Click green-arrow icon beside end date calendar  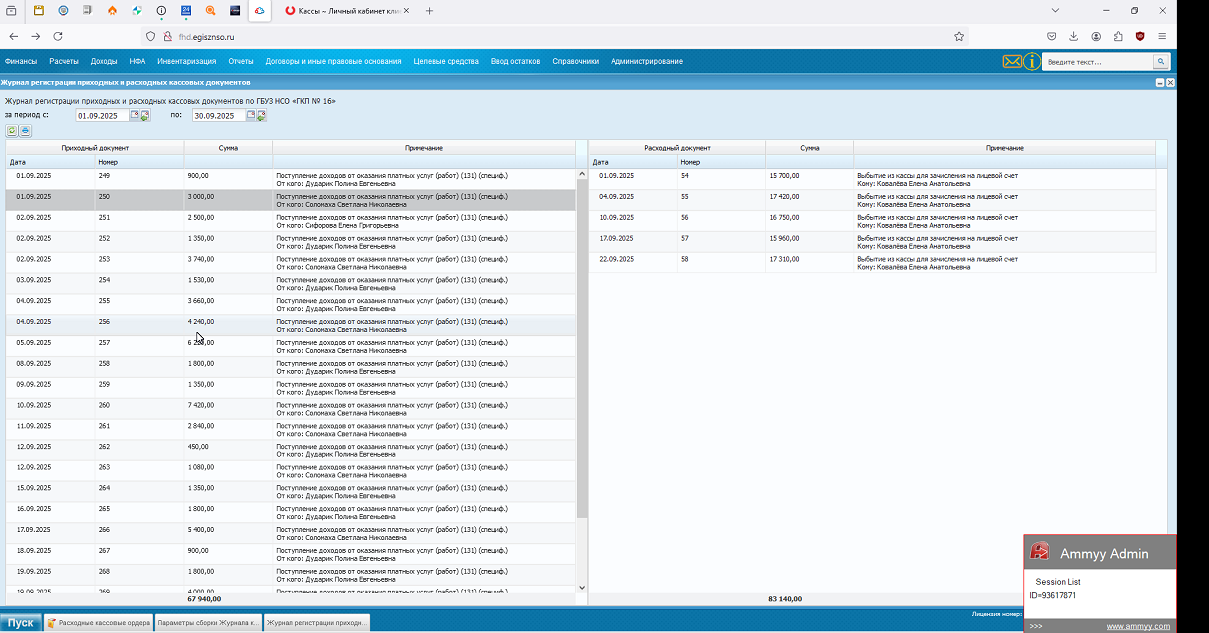(261, 116)
